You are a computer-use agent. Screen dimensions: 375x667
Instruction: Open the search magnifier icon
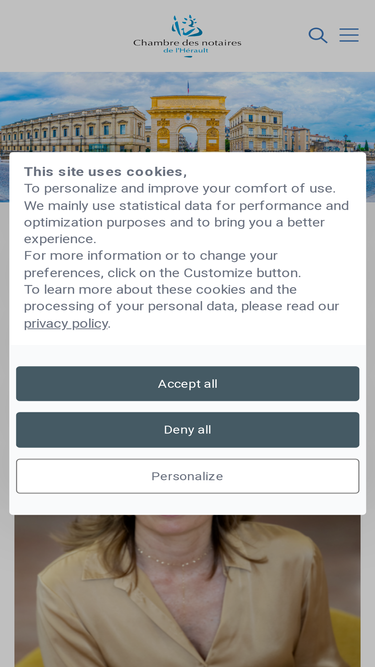point(318,35)
